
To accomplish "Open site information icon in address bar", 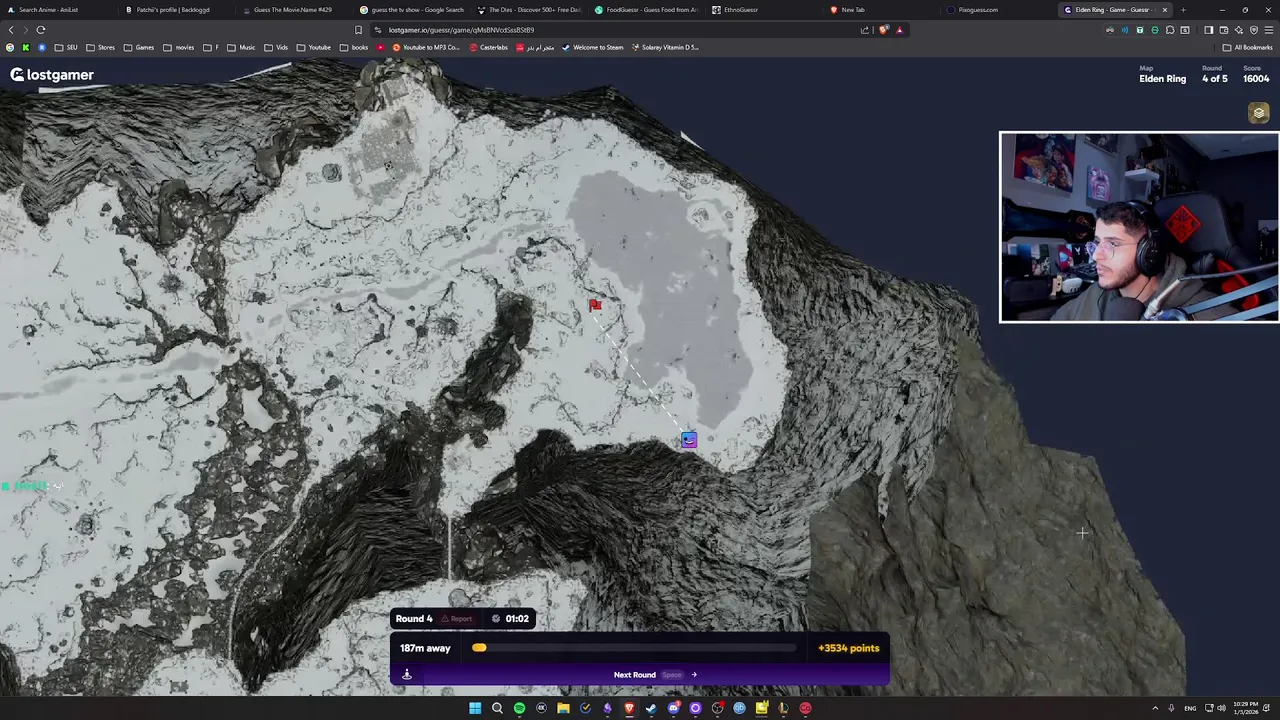I will point(377,30).
